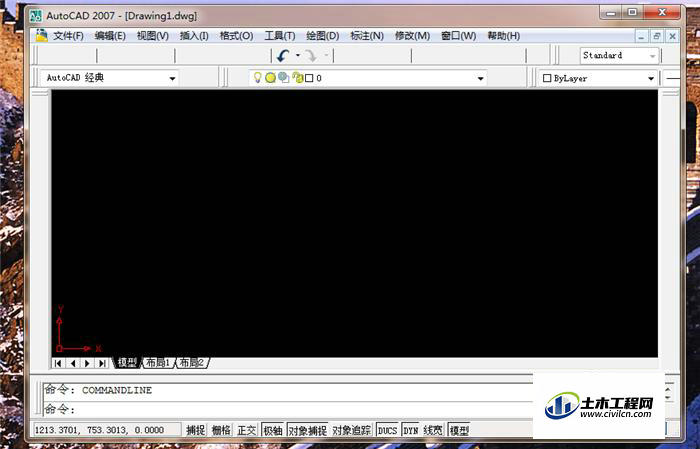Toggle 捕捉 snap mode in status bar
This screenshot has height=449, width=700.
pyautogui.click(x=195, y=430)
